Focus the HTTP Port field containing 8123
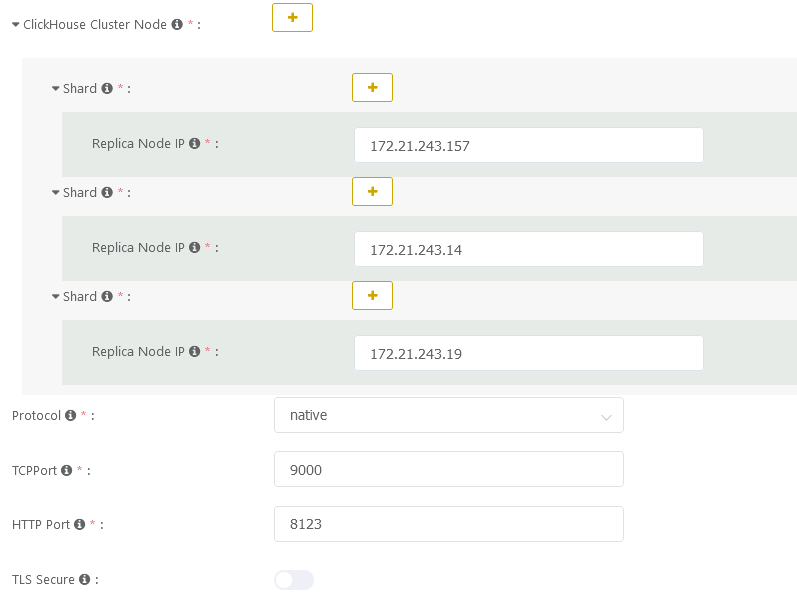This screenshot has width=797, height=600. tap(449, 524)
